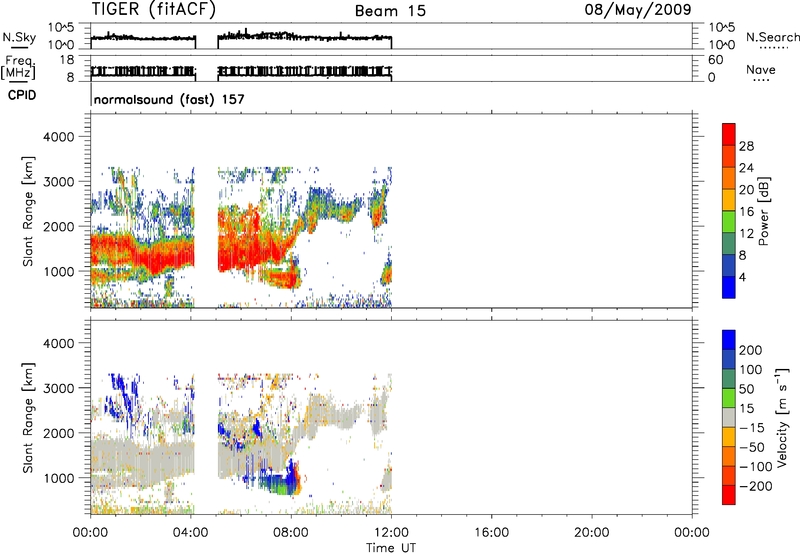Click the 20:00 time axis label
This screenshot has width=800, height=554.
(x=591, y=533)
